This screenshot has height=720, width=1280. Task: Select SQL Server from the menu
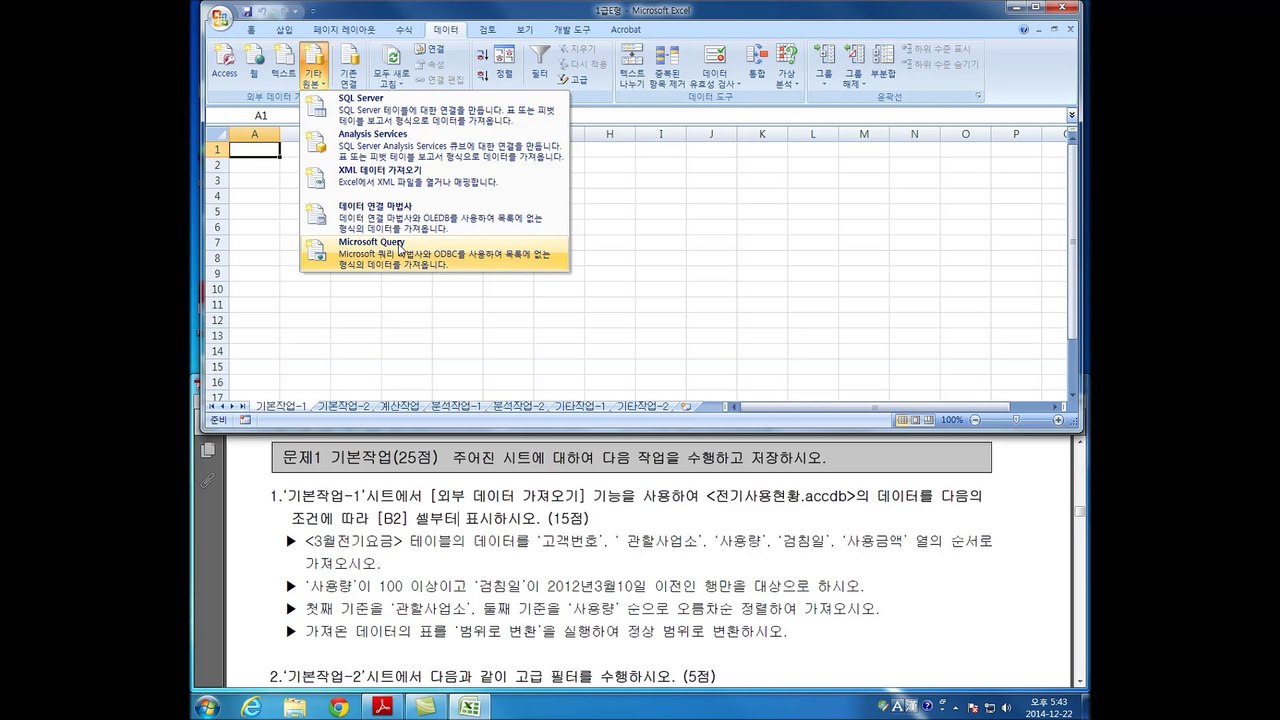434,110
